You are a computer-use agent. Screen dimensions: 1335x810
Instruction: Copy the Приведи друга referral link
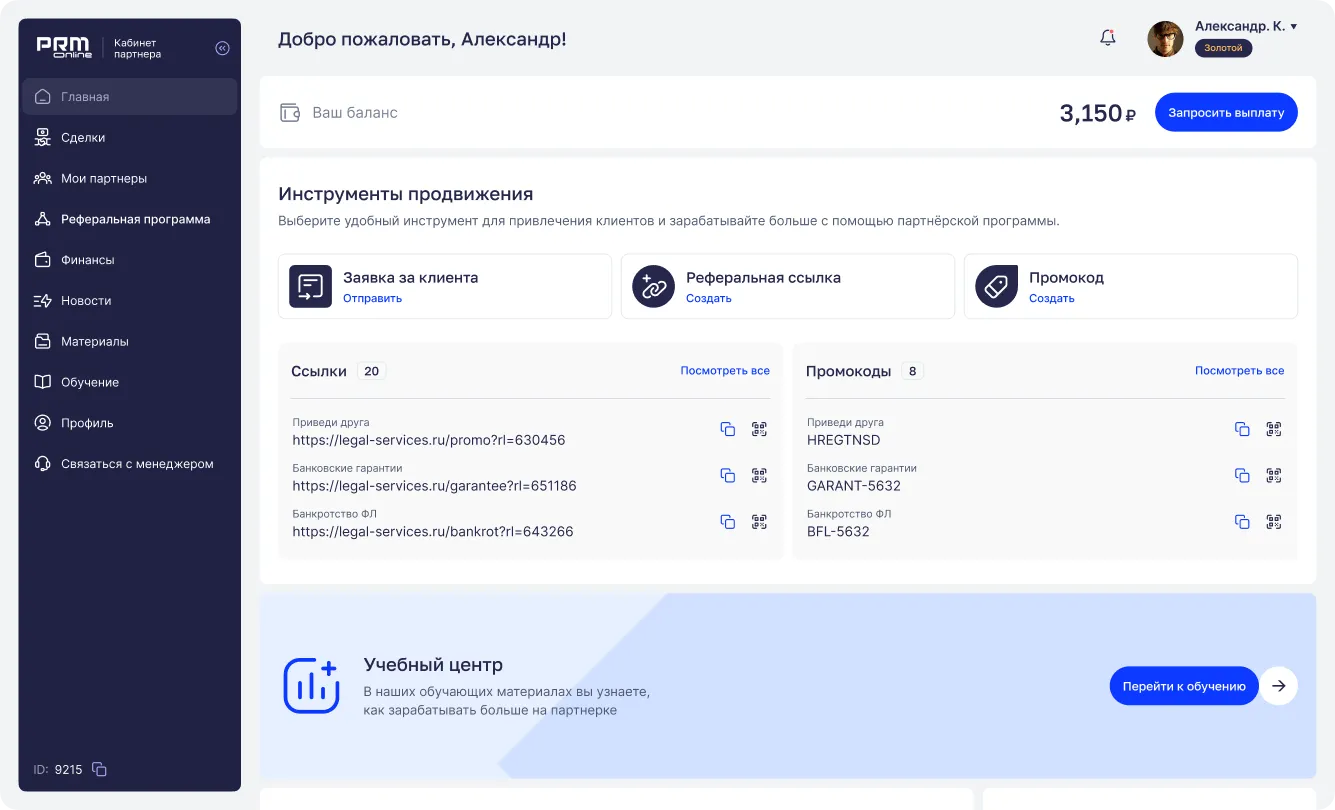(728, 429)
